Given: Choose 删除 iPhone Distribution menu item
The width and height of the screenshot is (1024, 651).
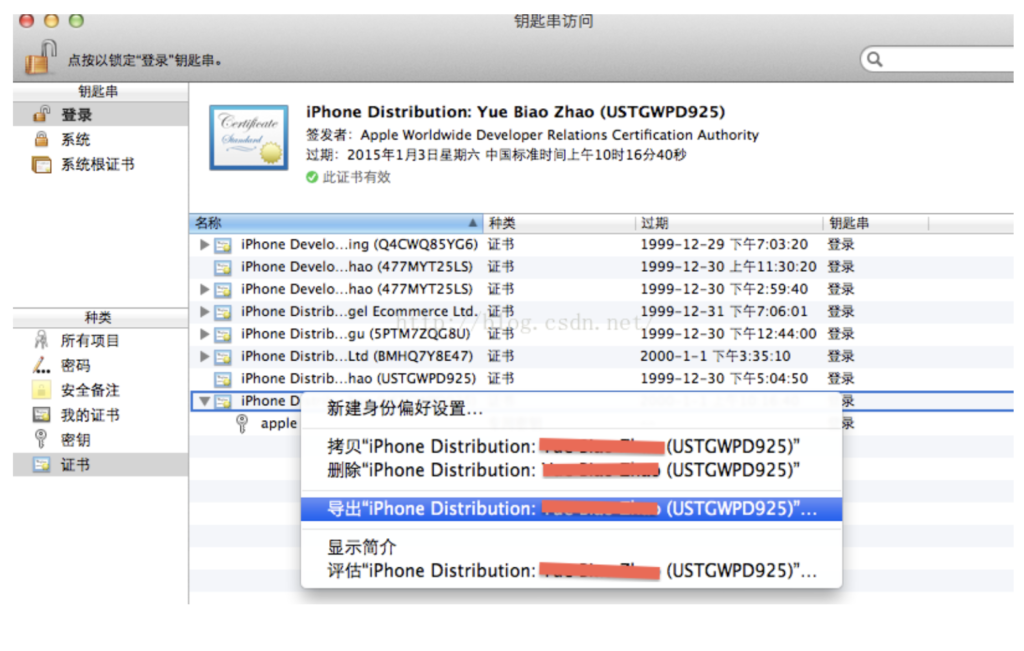Looking at the screenshot, I should [571, 470].
